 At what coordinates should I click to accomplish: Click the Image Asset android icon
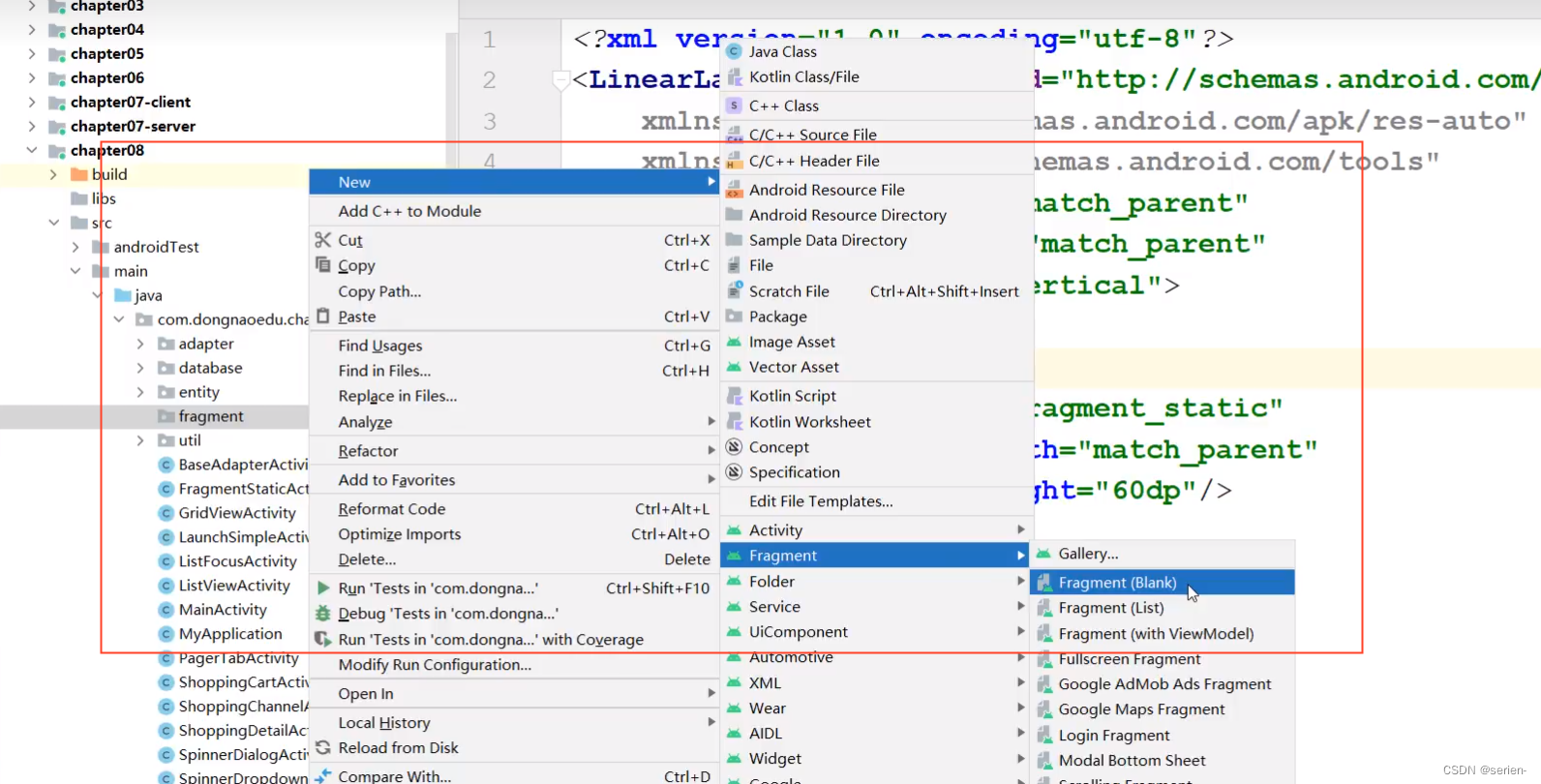coord(735,342)
